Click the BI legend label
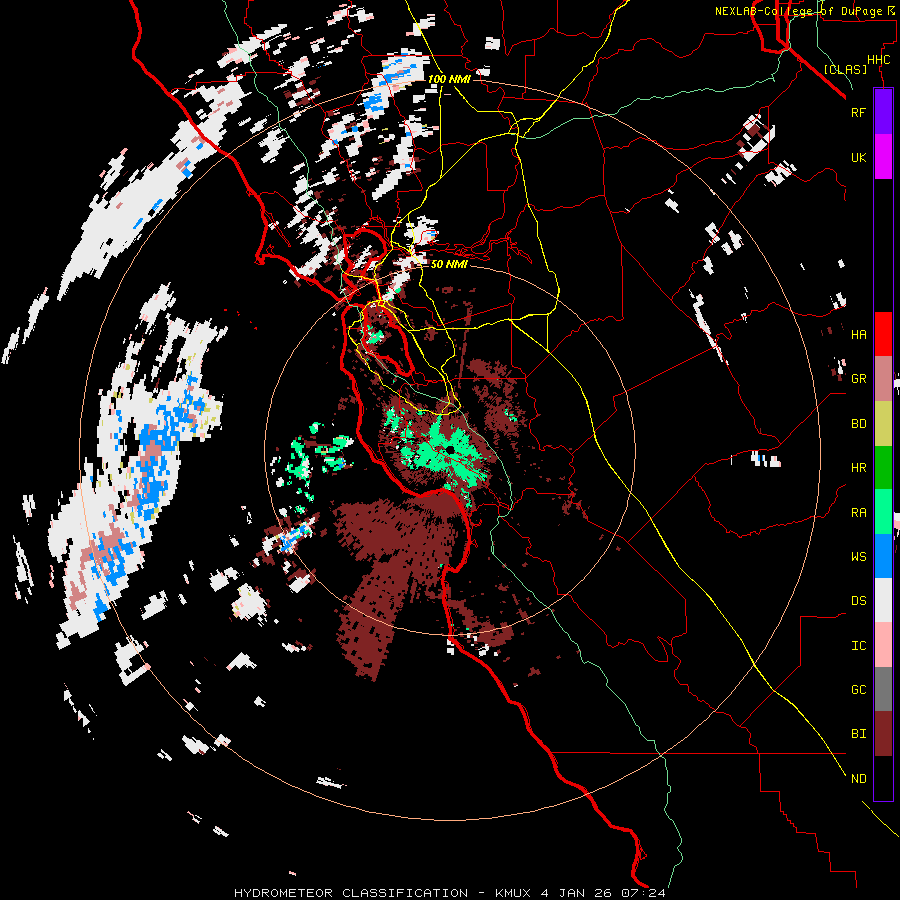 point(858,734)
